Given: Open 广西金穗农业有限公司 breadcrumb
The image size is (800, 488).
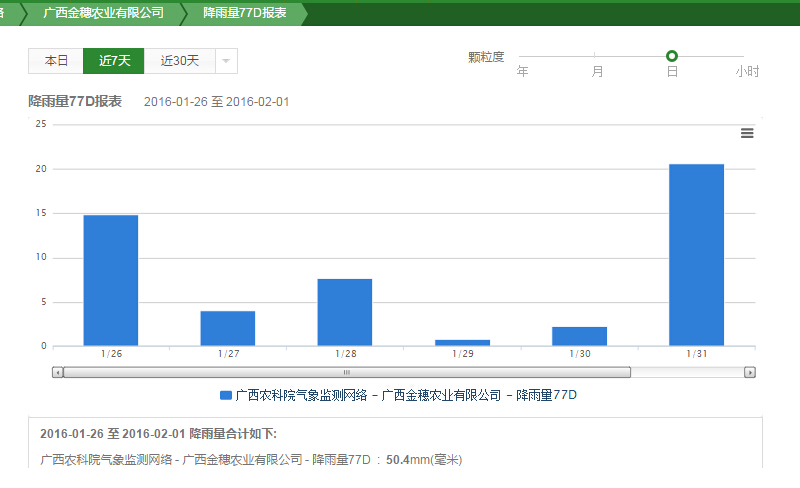Looking at the screenshot, I should [103, 13].
